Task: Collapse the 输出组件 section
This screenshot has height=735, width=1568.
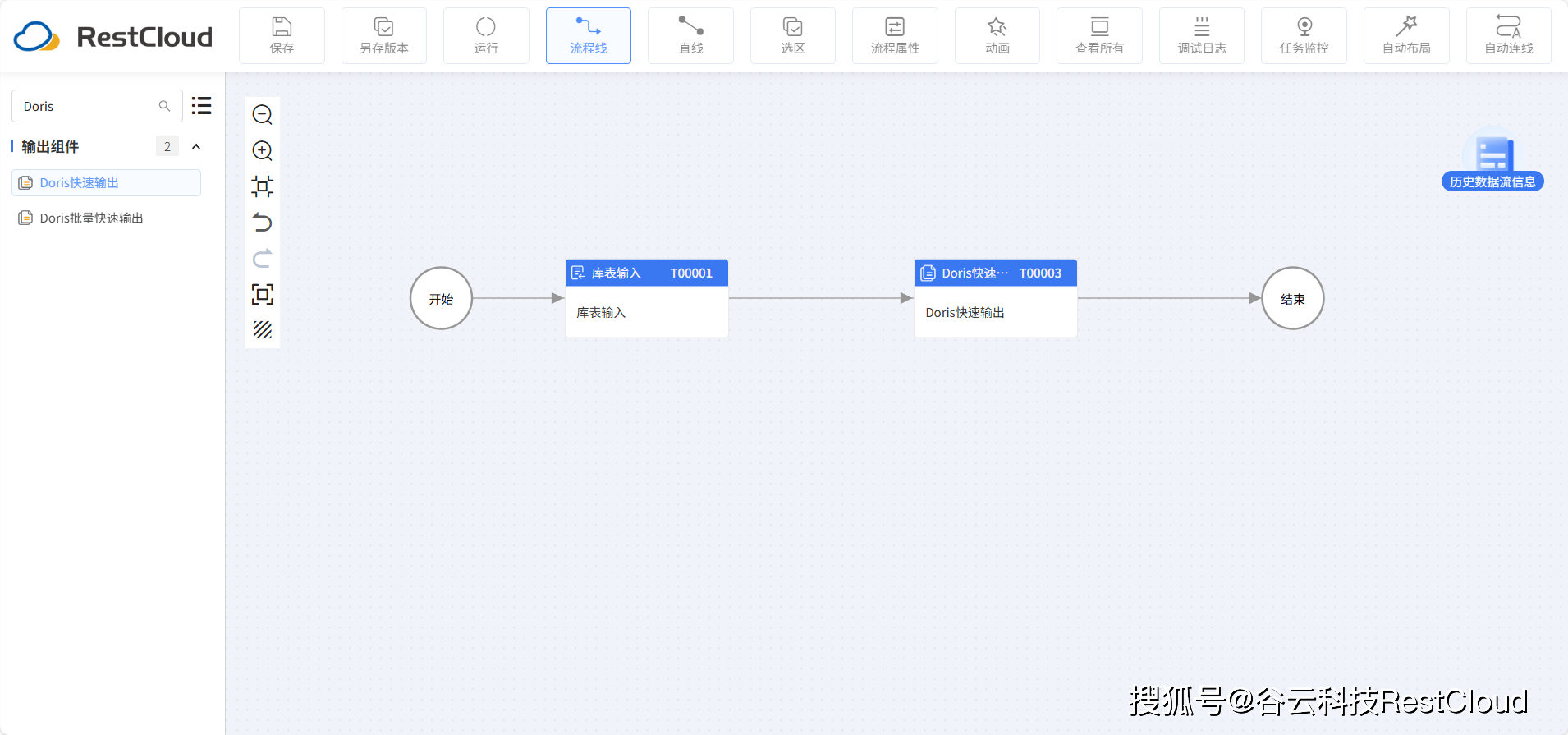Action: coord(196,147)
